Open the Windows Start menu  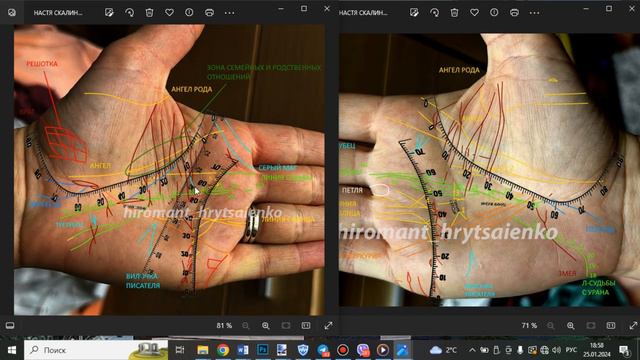click(x=12, y=350)
